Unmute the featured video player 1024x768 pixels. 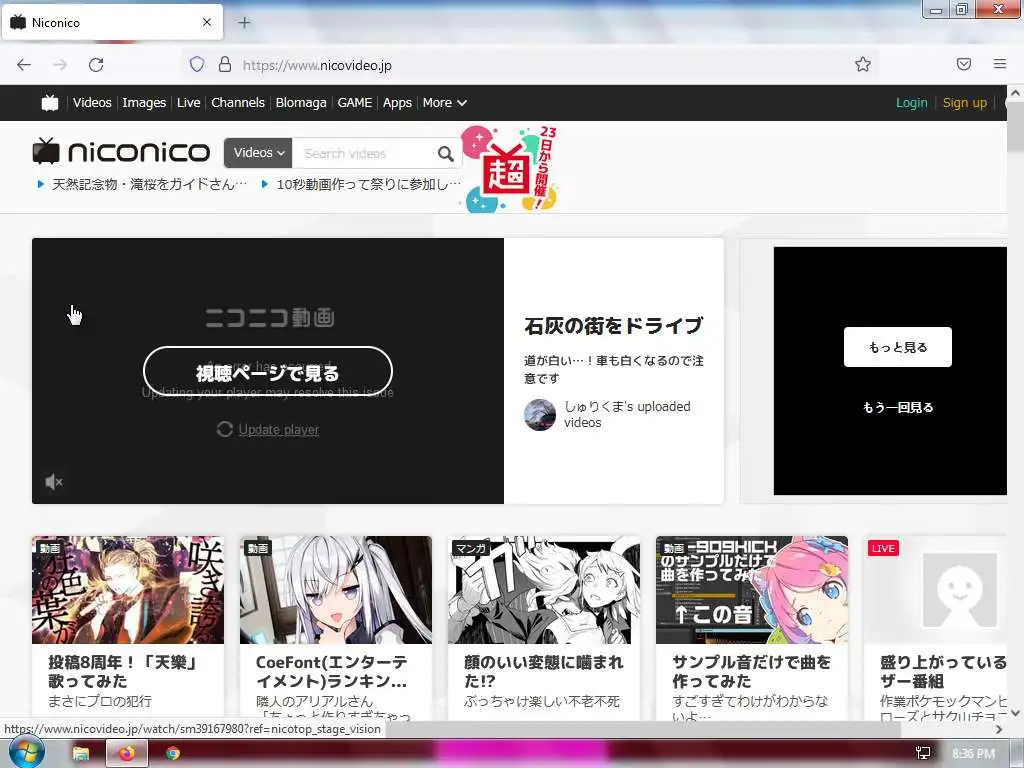coord(54,482)
